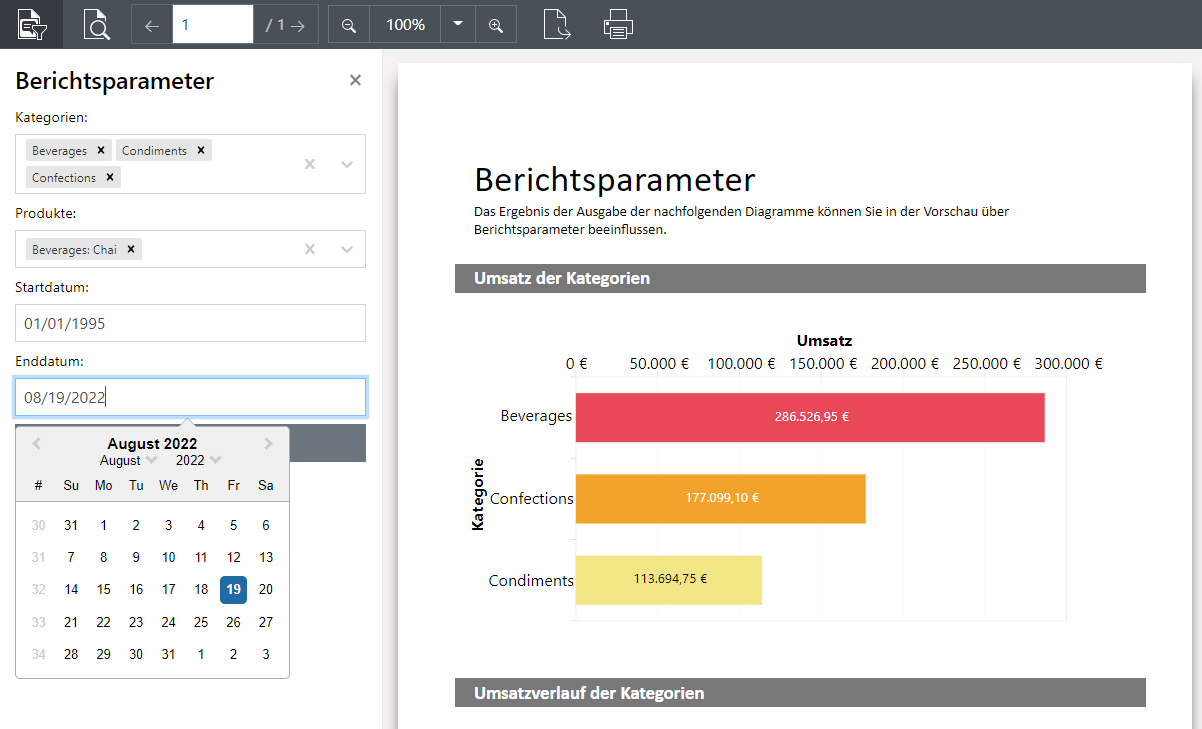Open the year 2022 selector in calendar
Screen dimensions: 1202x729
tap(198, 461)
